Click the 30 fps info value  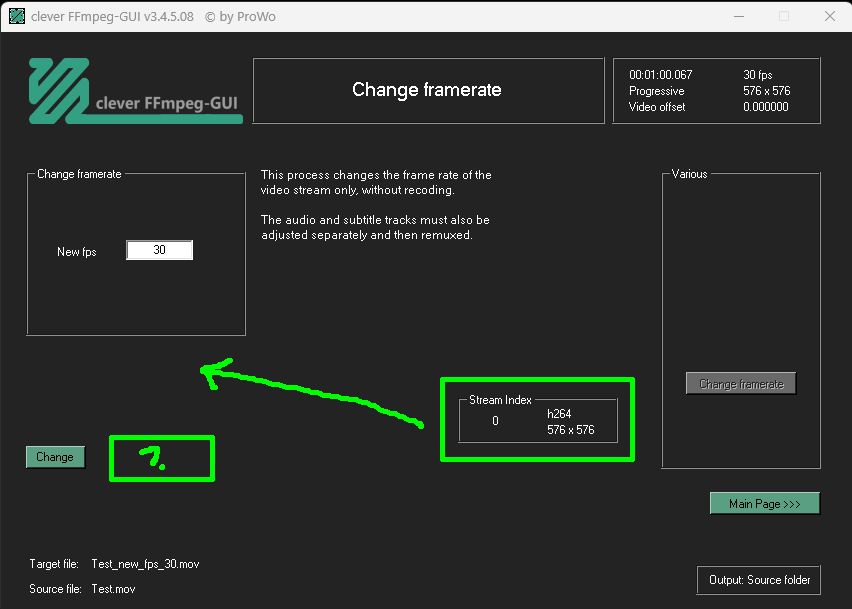point(757,75)
